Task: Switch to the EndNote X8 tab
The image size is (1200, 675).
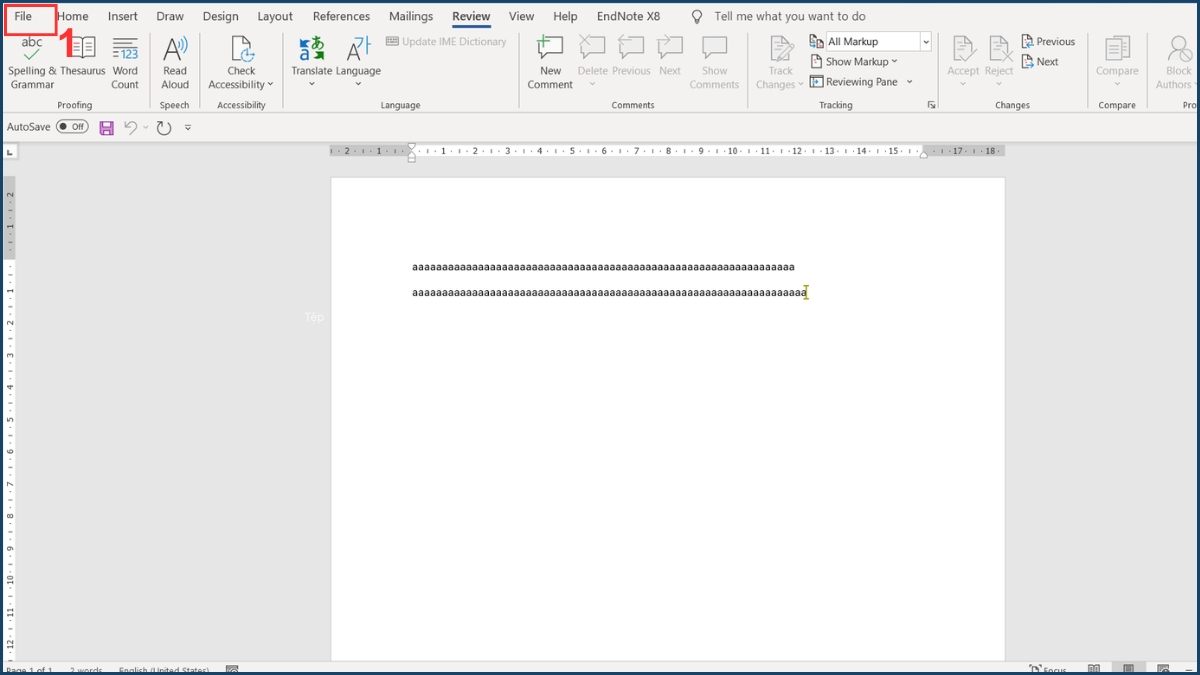Action: coord(628,16)
